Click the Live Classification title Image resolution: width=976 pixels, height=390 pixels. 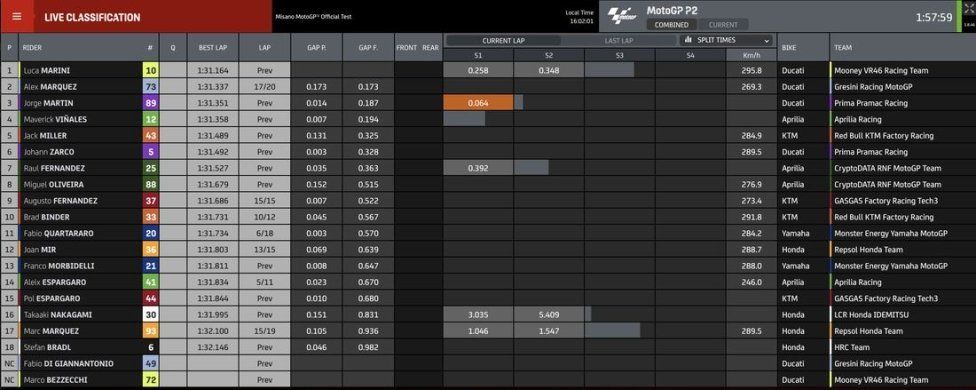tap(92, 17)
